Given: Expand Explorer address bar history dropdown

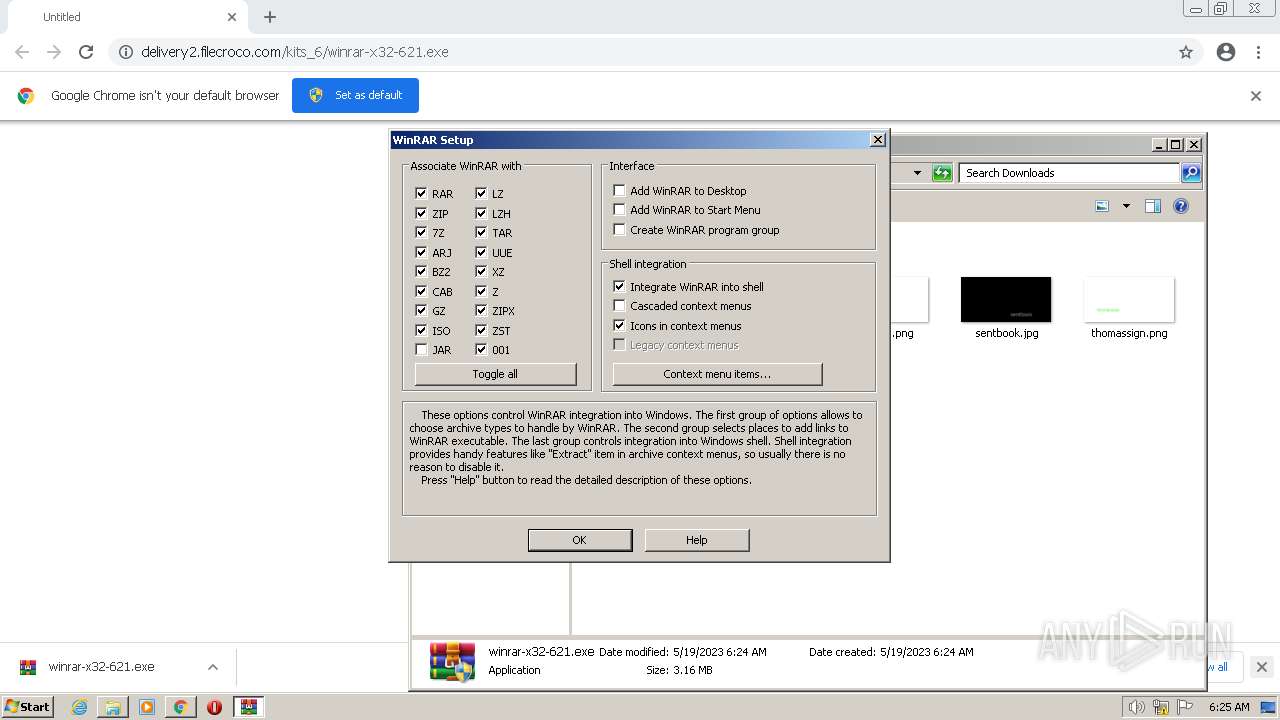Looking at the screenshot, I should (917, 173).
